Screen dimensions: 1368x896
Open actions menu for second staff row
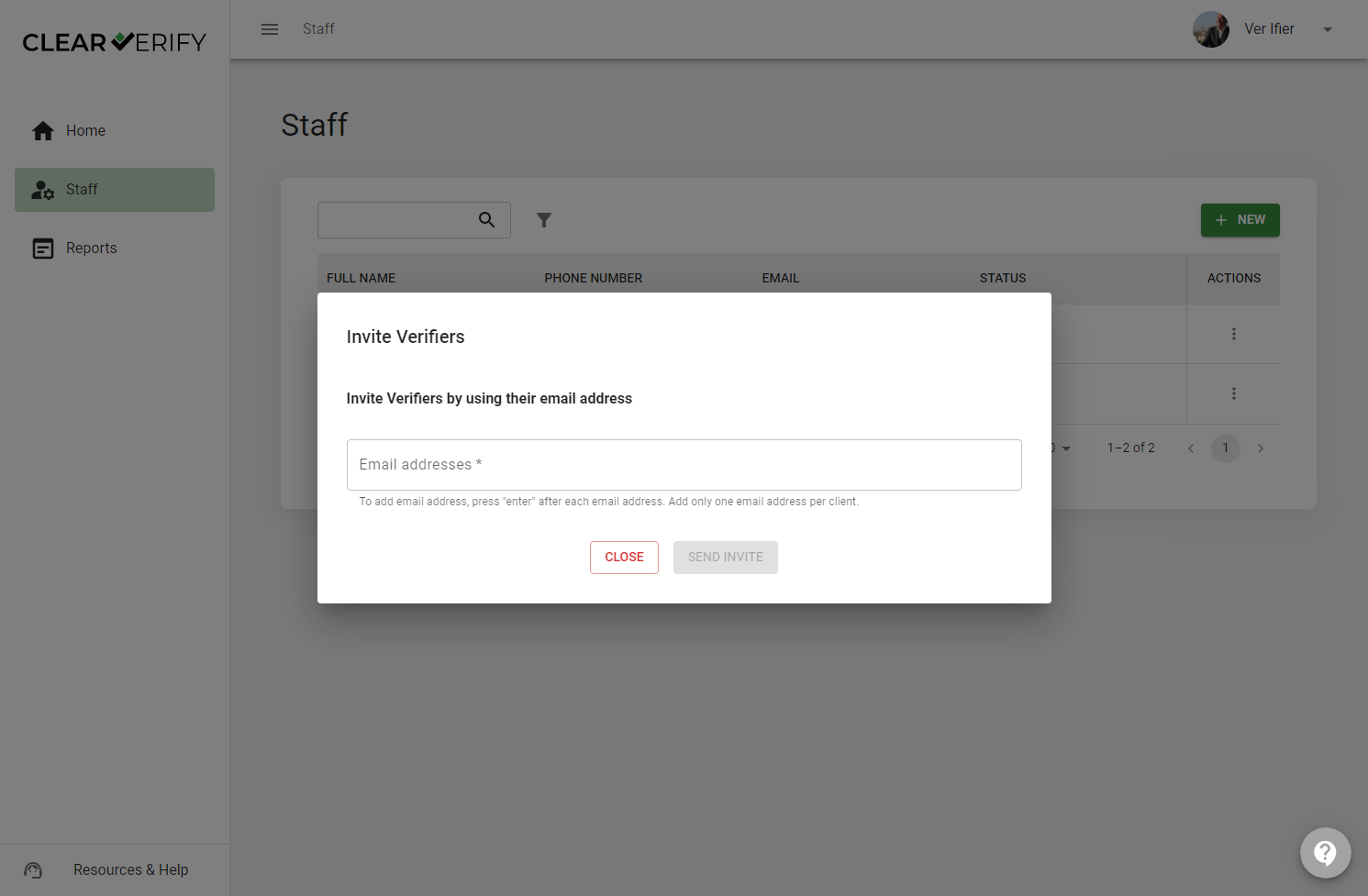(x=1233, y=393)
